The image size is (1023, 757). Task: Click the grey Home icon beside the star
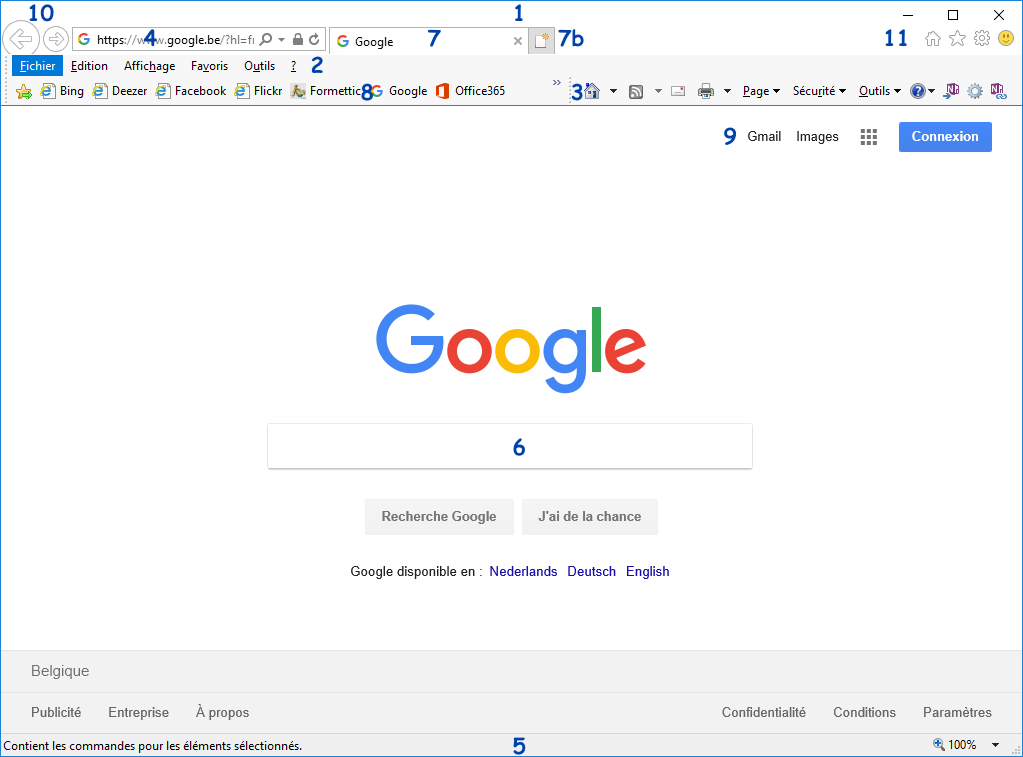point(933,39)
